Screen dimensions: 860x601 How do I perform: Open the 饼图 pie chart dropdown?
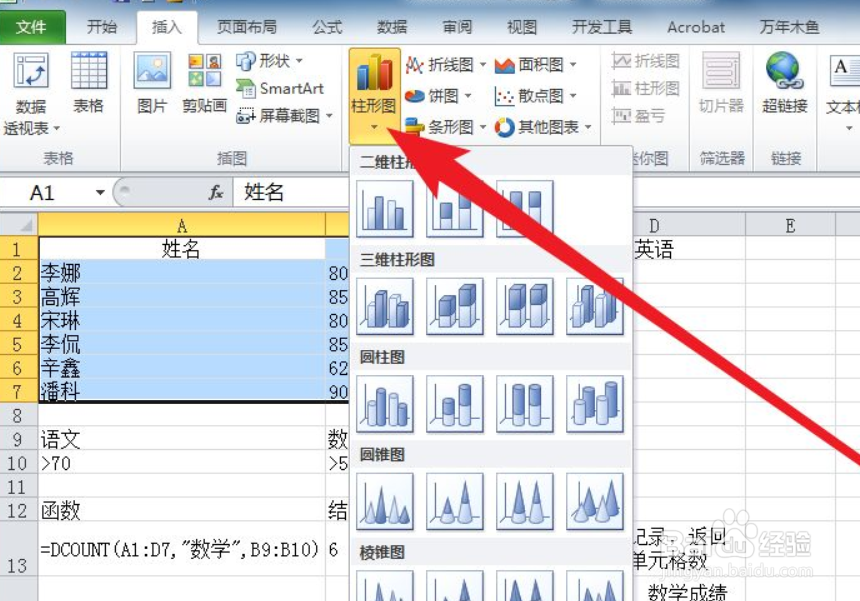pyautogui.click(x=445, y=96)
